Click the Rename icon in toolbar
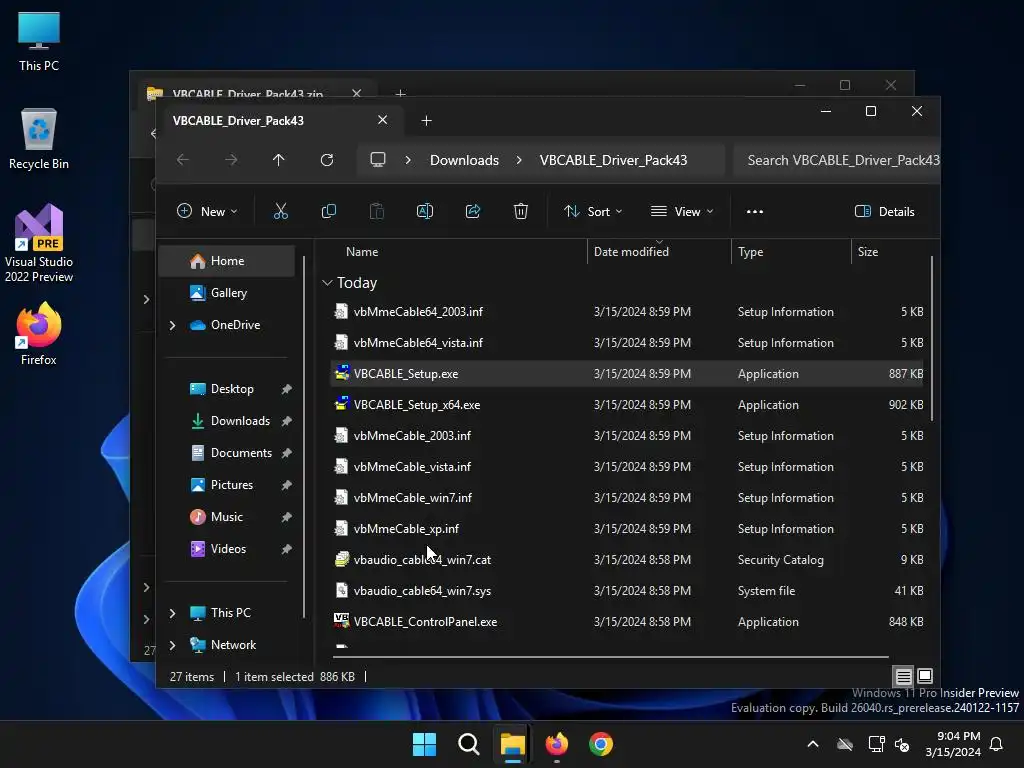 (424, 212)
